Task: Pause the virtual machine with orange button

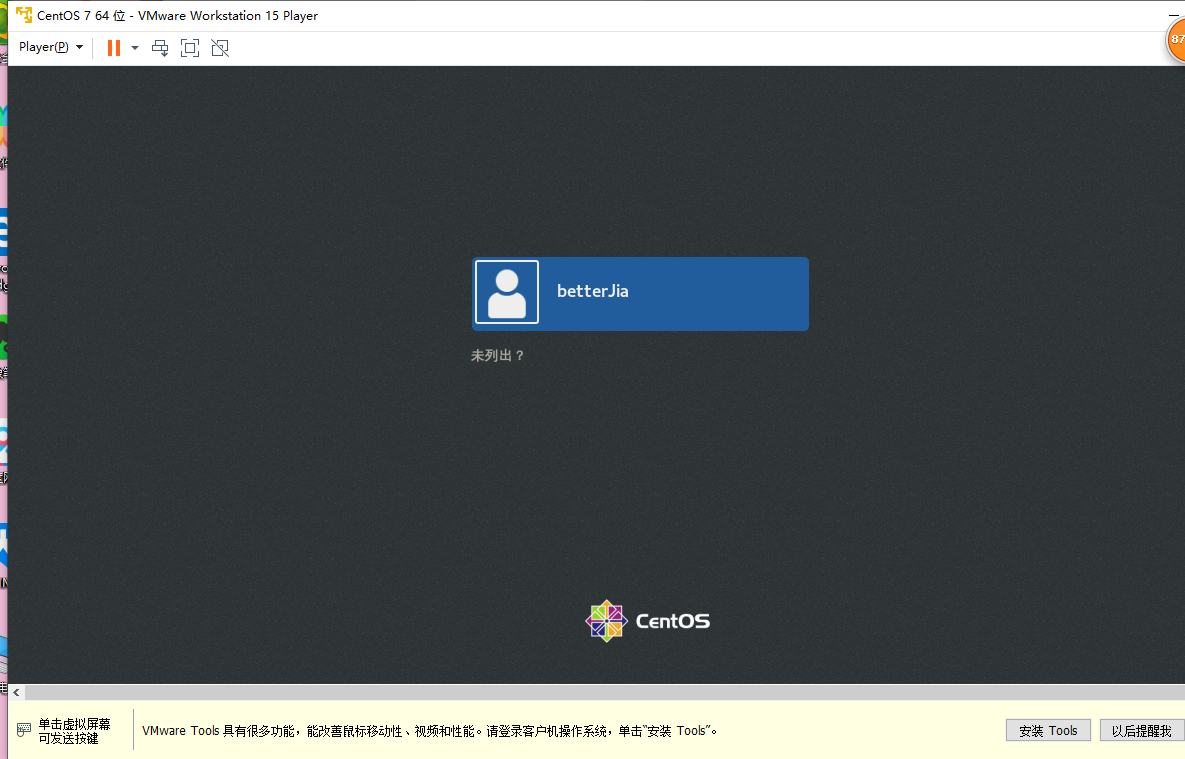Action: 113,48
